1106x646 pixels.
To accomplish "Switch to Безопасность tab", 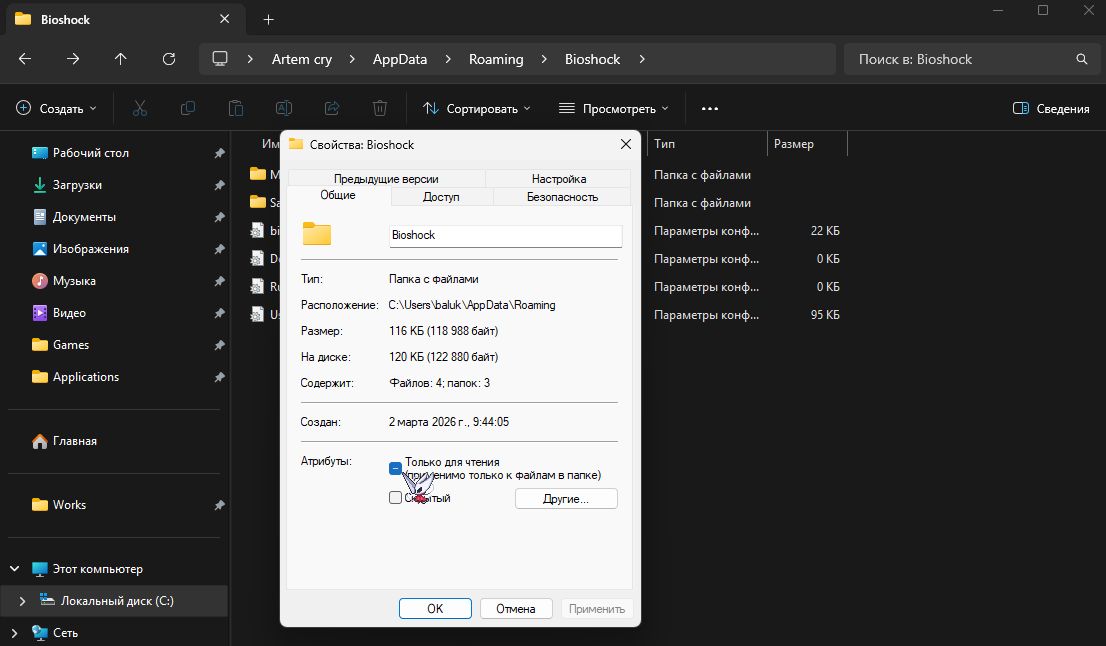I will tap(562, 197).
